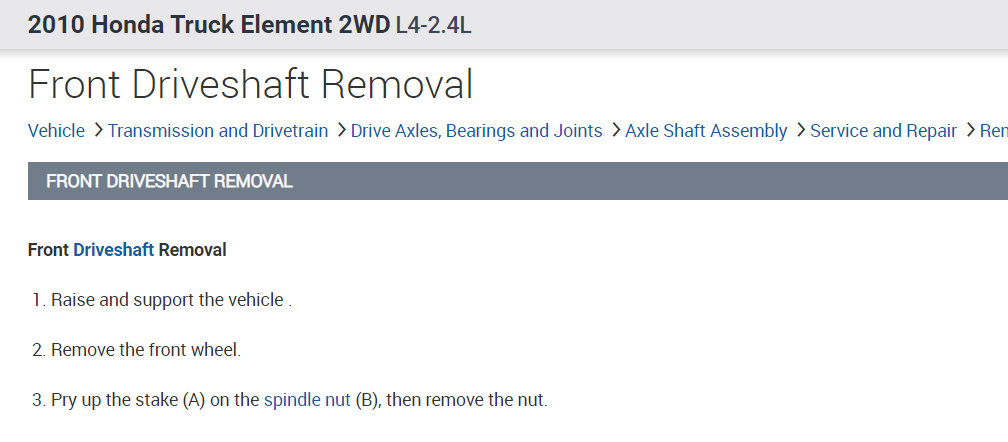Screen dimensions: 1008x442
Task: Open Transmission and Drivetrain breadcrumb
Action: click(218, 131)
